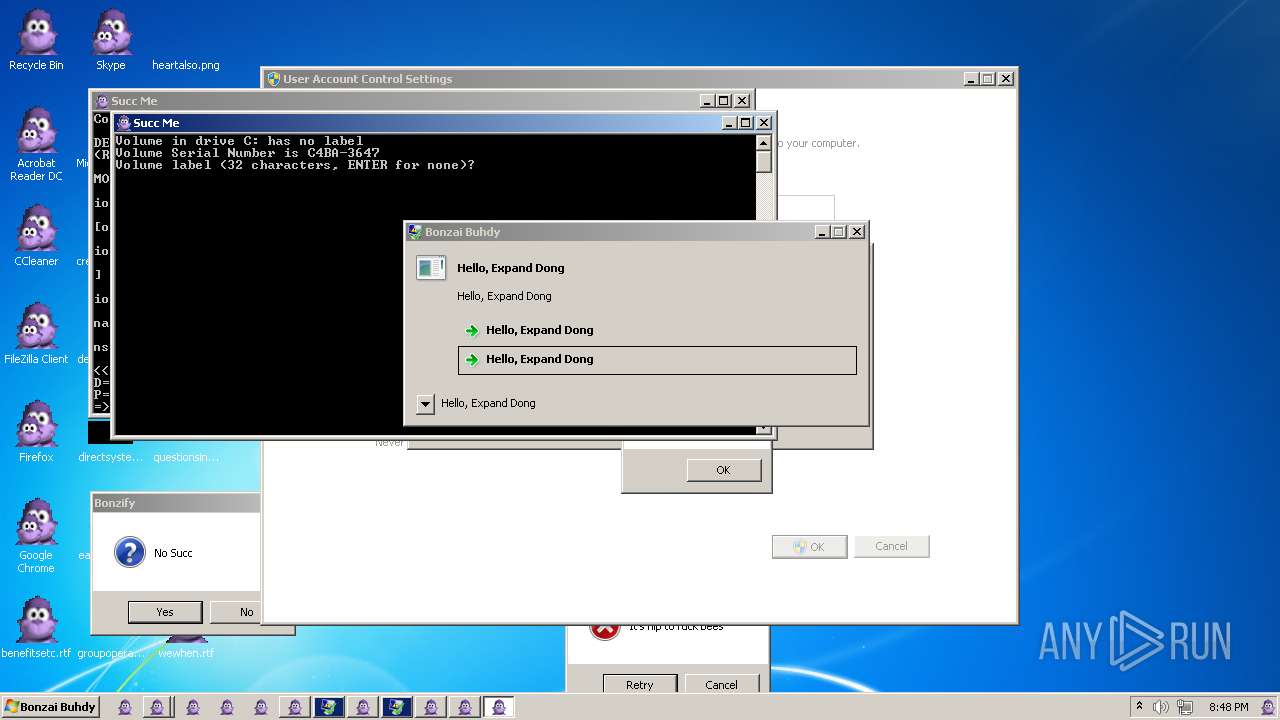Image resolution: width=1280 pixels, height=720 pixels.
Task: Select the FileZilla Client desktop icon
Action: [x=36, y=333]
